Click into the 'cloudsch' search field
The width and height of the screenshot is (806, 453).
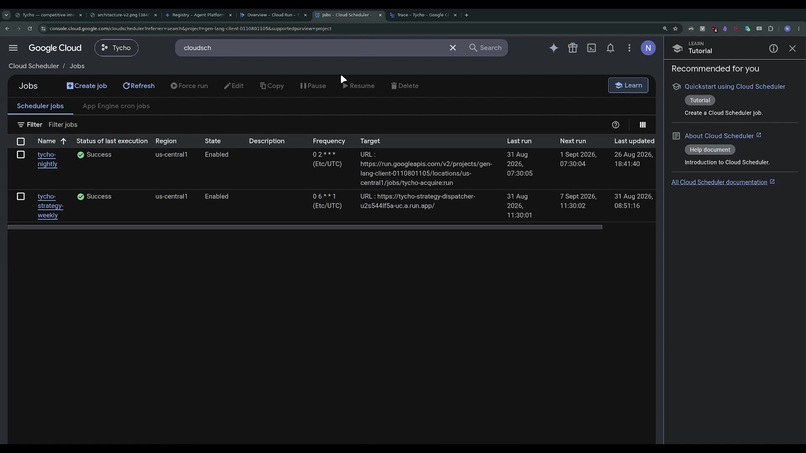coord(314,48)
